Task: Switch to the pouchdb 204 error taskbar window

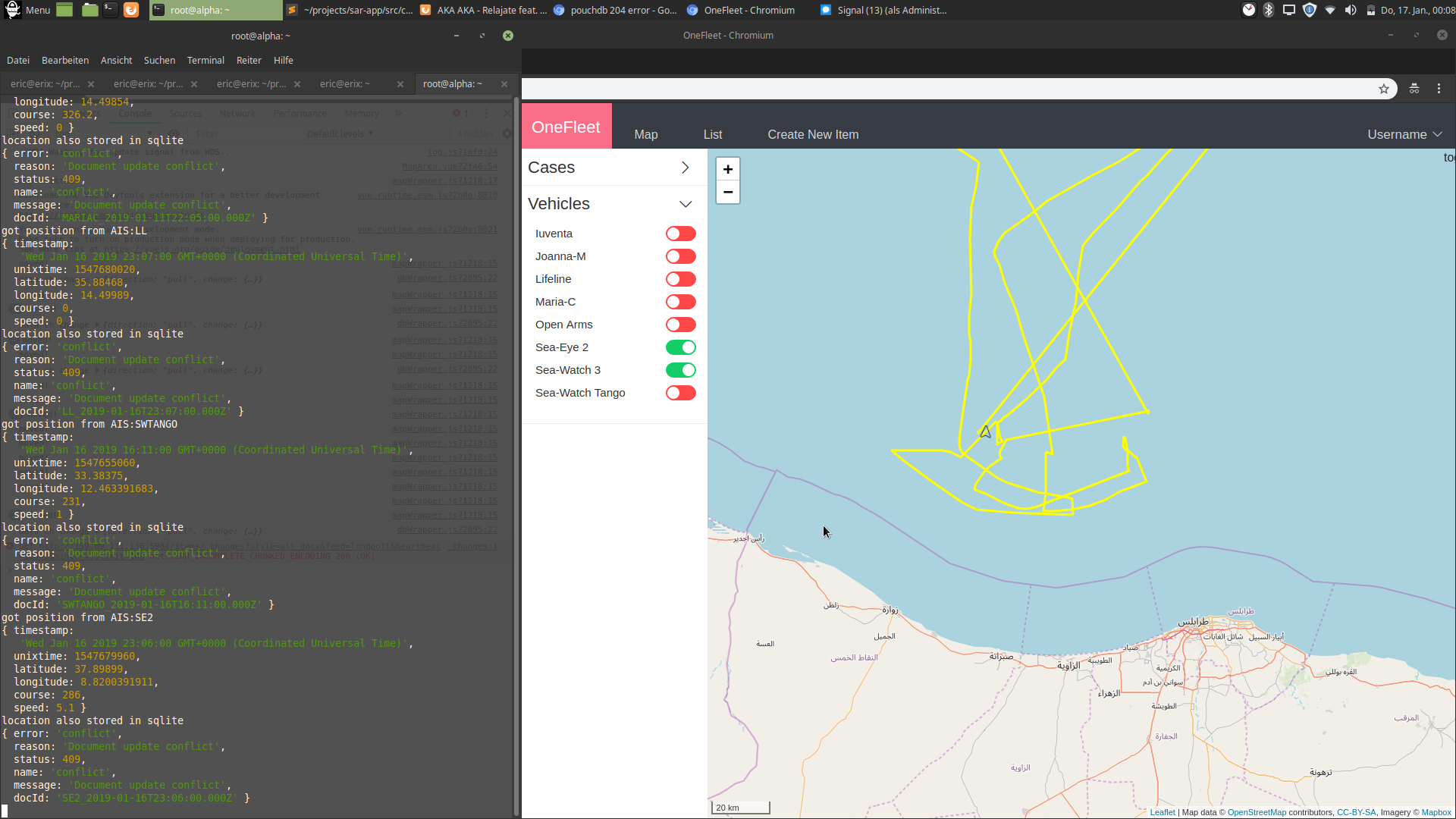Action: click(615, 10)
